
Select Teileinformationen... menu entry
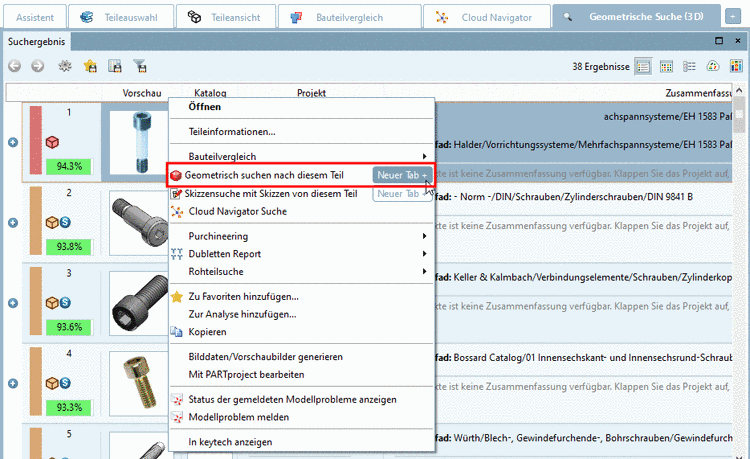tap(302, 131)
